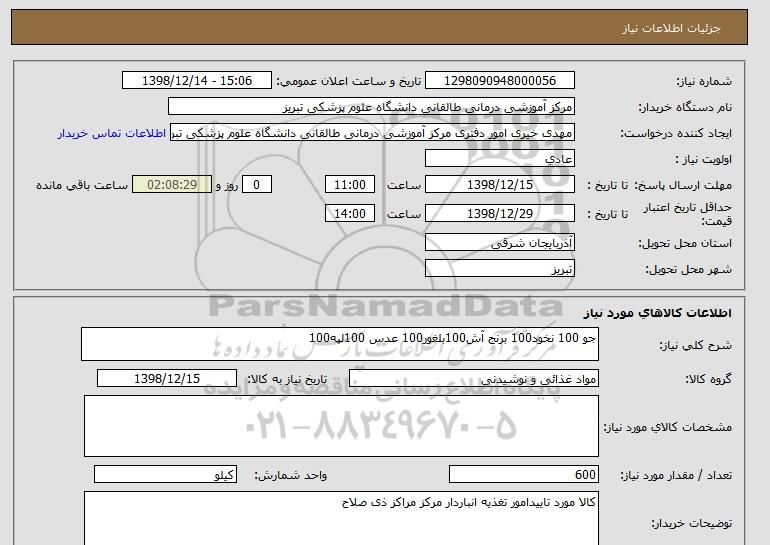This screenshot has width=770, height=545.
Task: Click the unit field showing کیلو
Action: tap(165, 475)
